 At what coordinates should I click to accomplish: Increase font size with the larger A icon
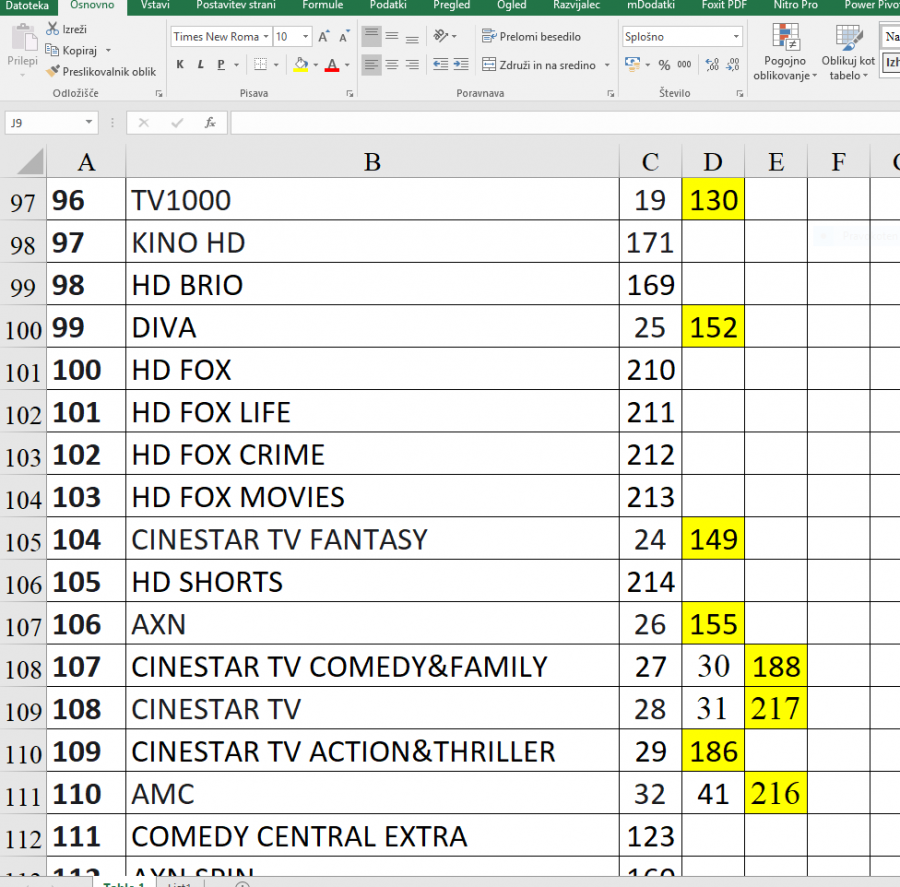tap(323, 37)
